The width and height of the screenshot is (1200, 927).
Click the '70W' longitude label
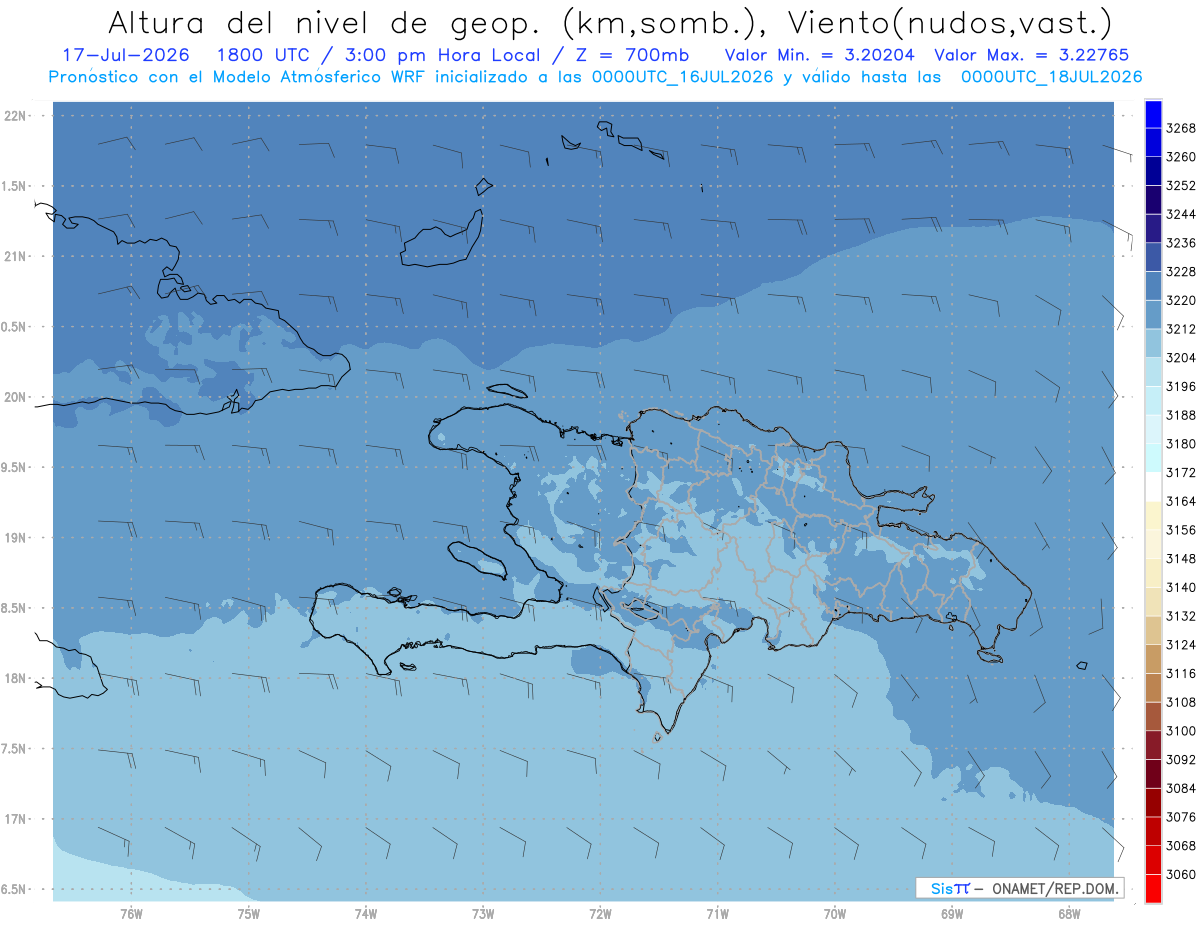pos(835,913)
